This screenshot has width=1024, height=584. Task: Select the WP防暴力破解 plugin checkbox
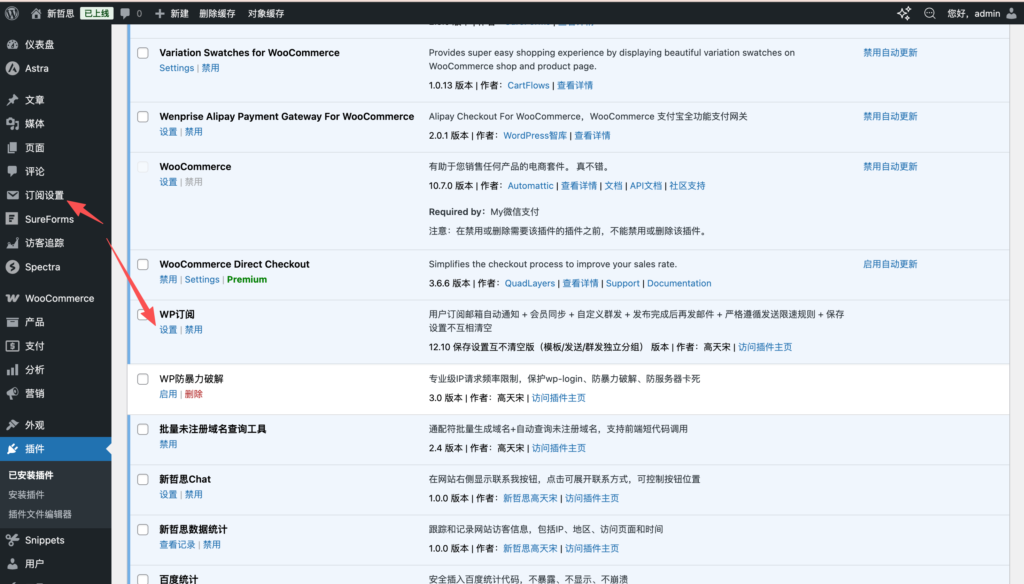(143, 379)
